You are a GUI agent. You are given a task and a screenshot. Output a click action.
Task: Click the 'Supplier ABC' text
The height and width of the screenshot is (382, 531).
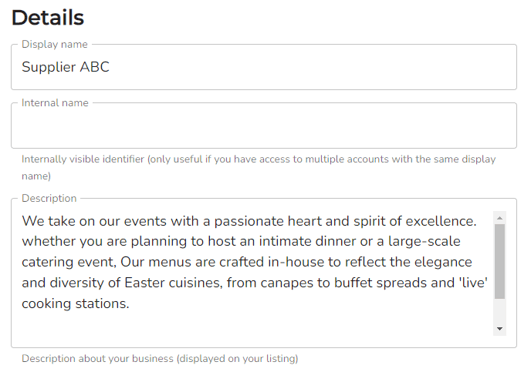click(65, 67)
